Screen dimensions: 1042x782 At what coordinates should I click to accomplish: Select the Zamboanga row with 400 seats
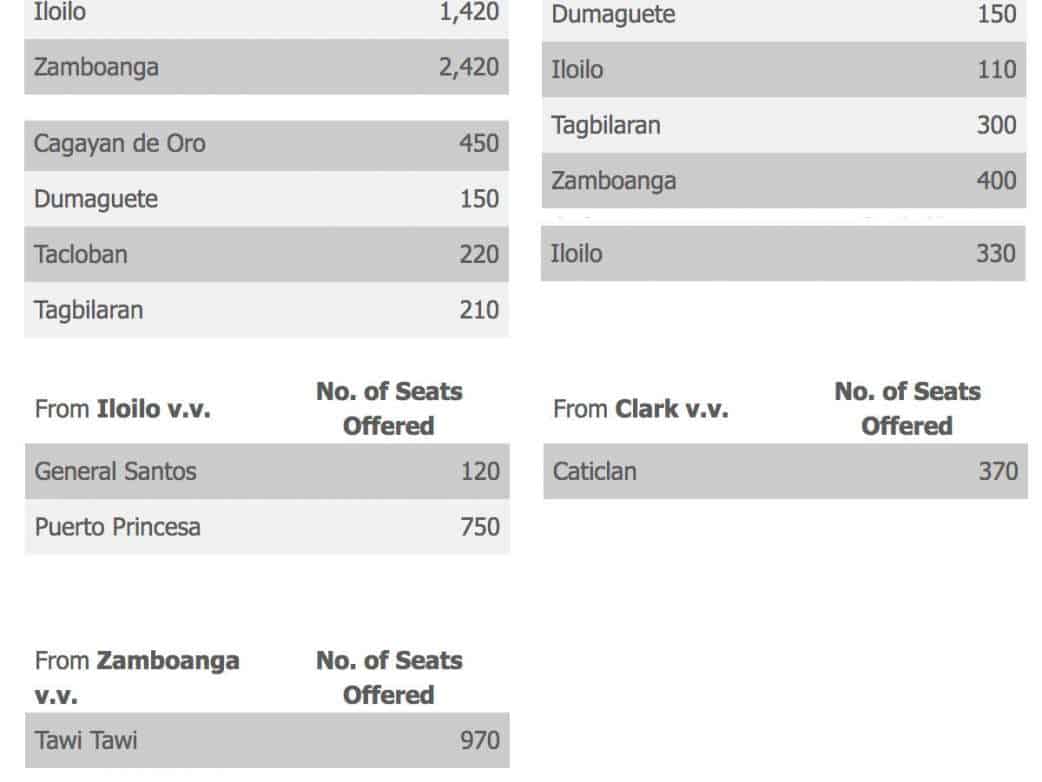click(783, 181)
